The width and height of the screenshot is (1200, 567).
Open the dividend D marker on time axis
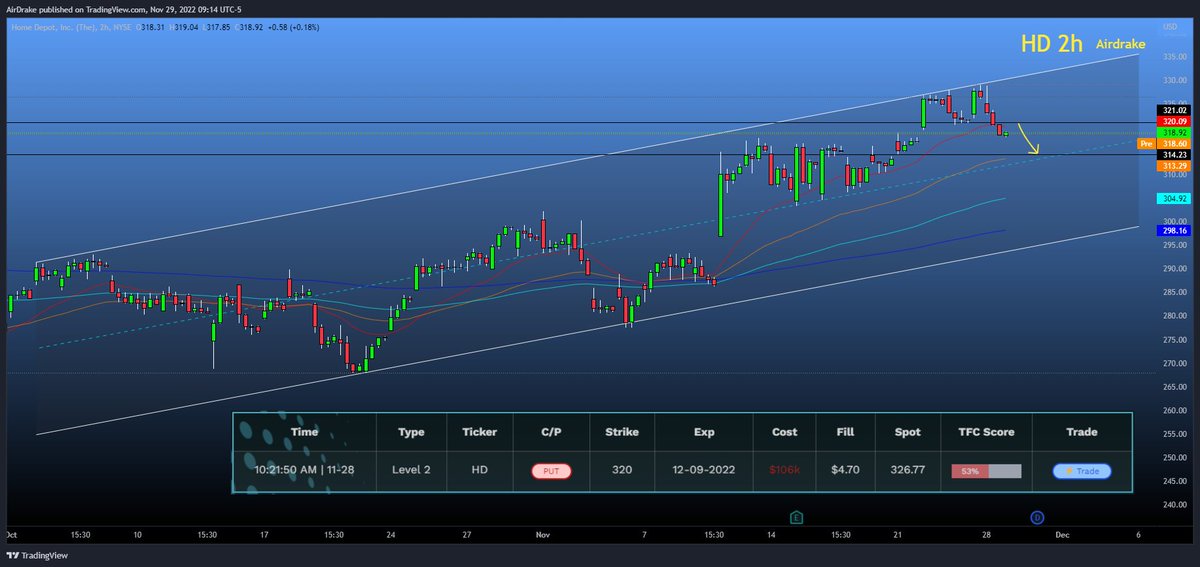(x=1036, y=518)
